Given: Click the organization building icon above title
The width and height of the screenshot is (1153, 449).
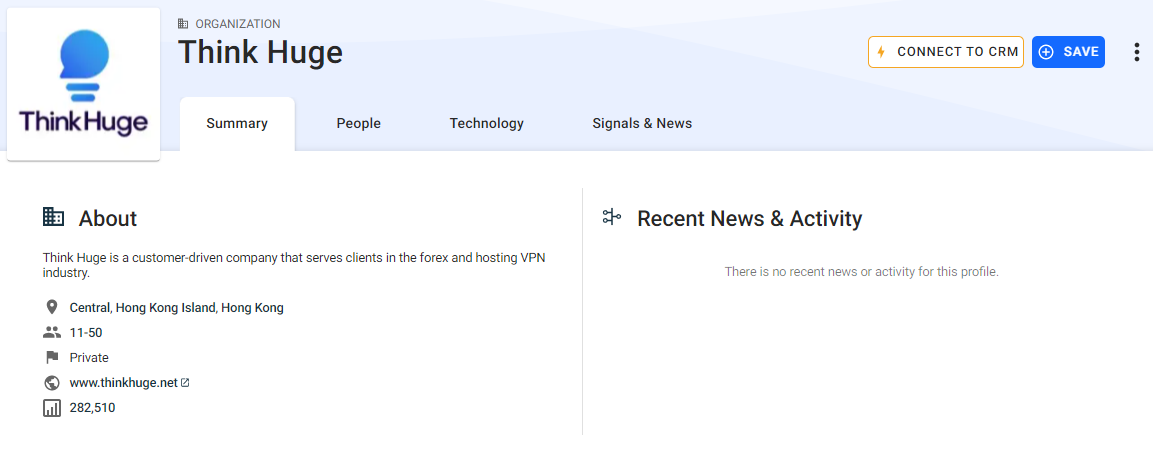Looking at the screenshot, I should tap(183, 24).
